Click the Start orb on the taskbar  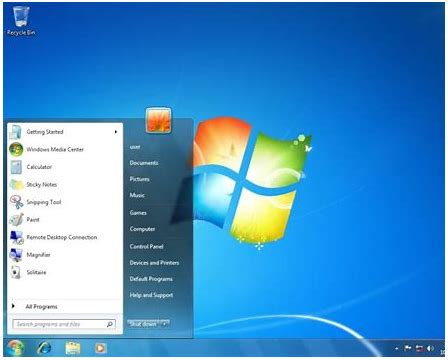click(15, 348)
